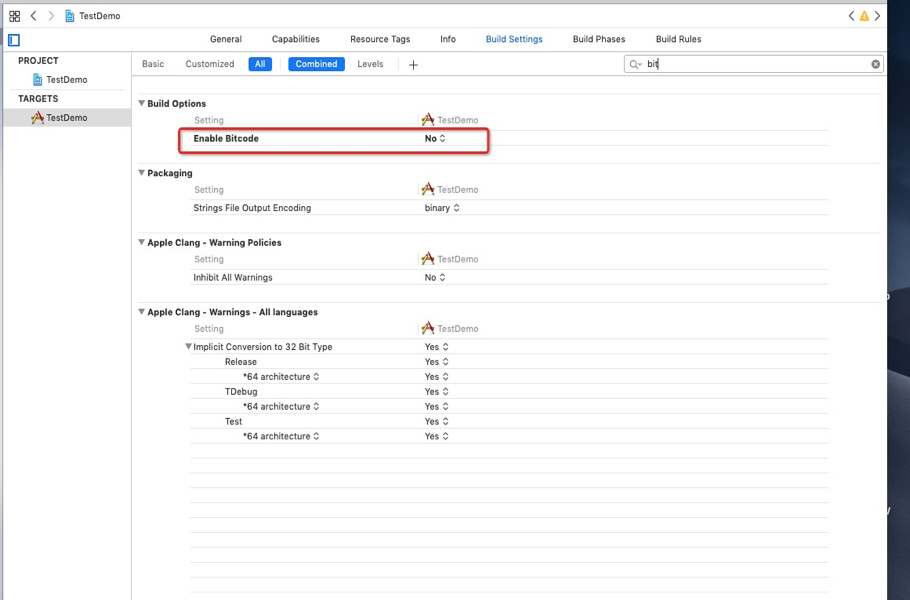
Task: Clear the search field with the X icon
Action: [875, 64]
